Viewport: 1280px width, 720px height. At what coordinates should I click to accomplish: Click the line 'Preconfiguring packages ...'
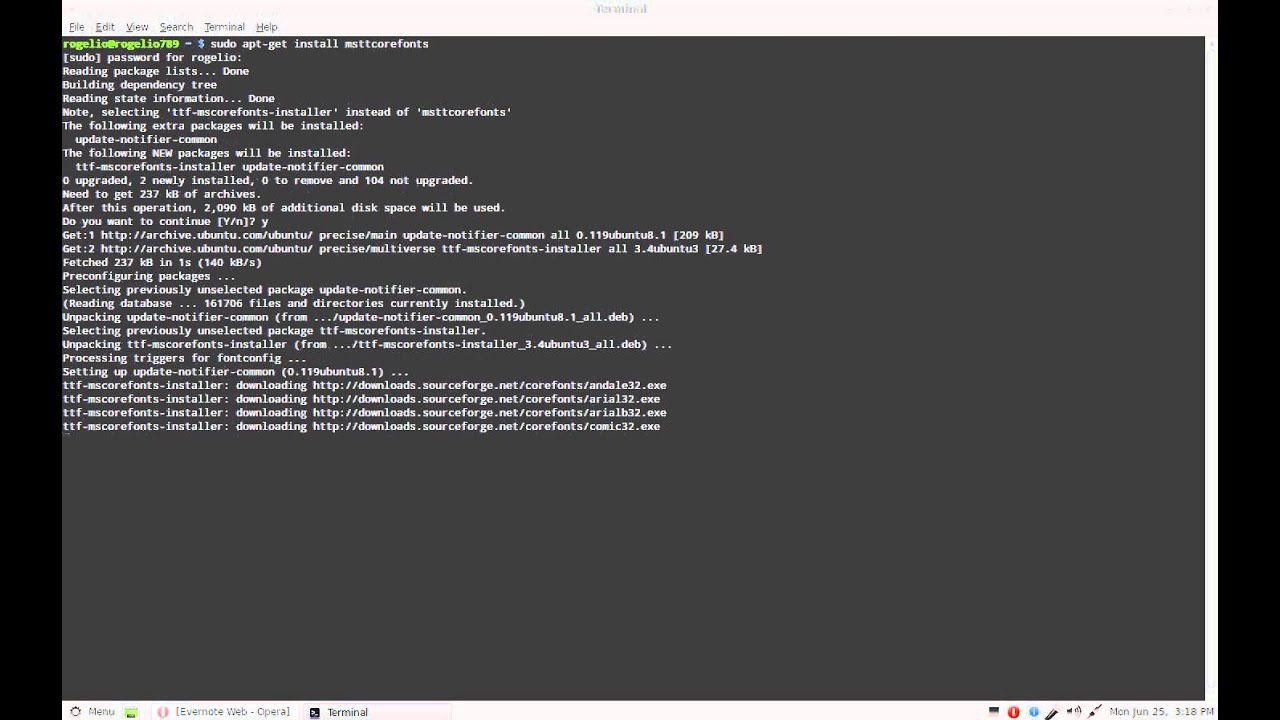coord(149,276)
